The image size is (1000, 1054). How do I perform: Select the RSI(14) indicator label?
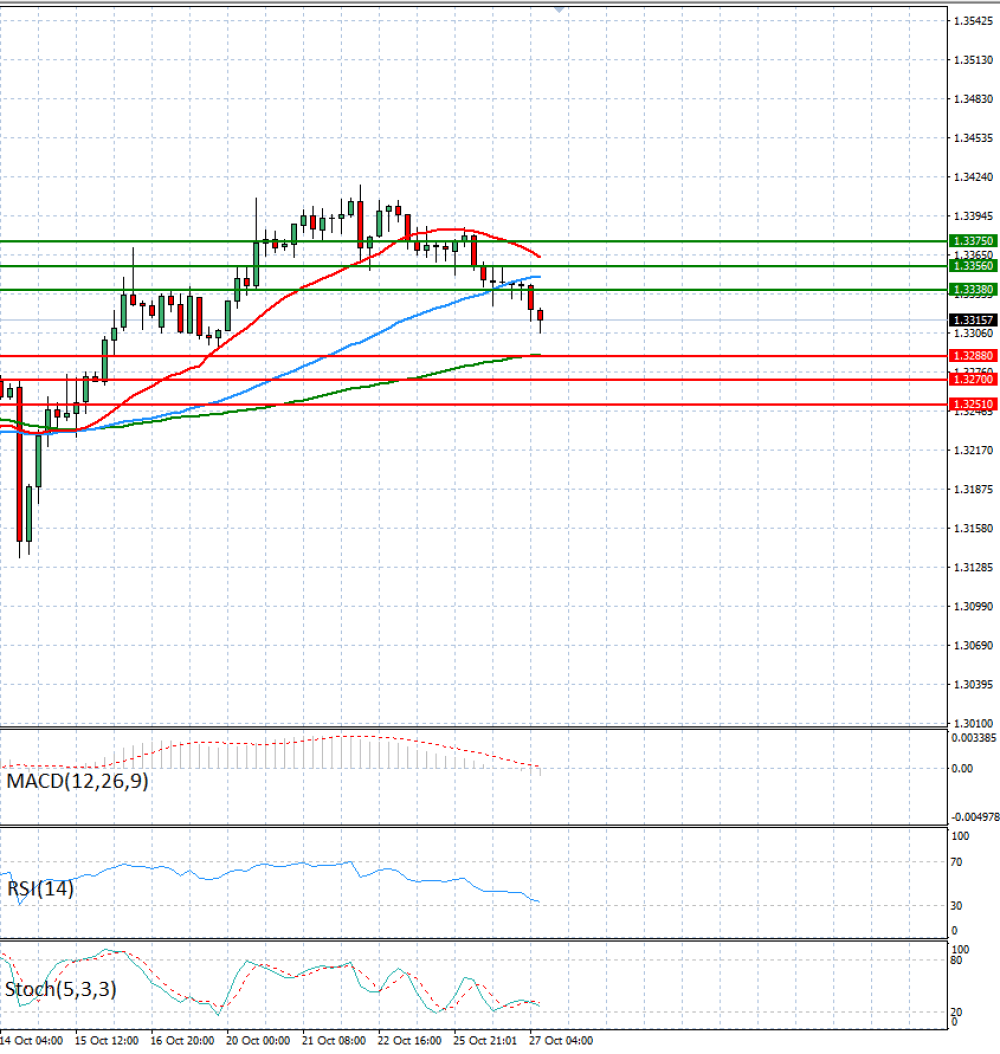(40, 889)
